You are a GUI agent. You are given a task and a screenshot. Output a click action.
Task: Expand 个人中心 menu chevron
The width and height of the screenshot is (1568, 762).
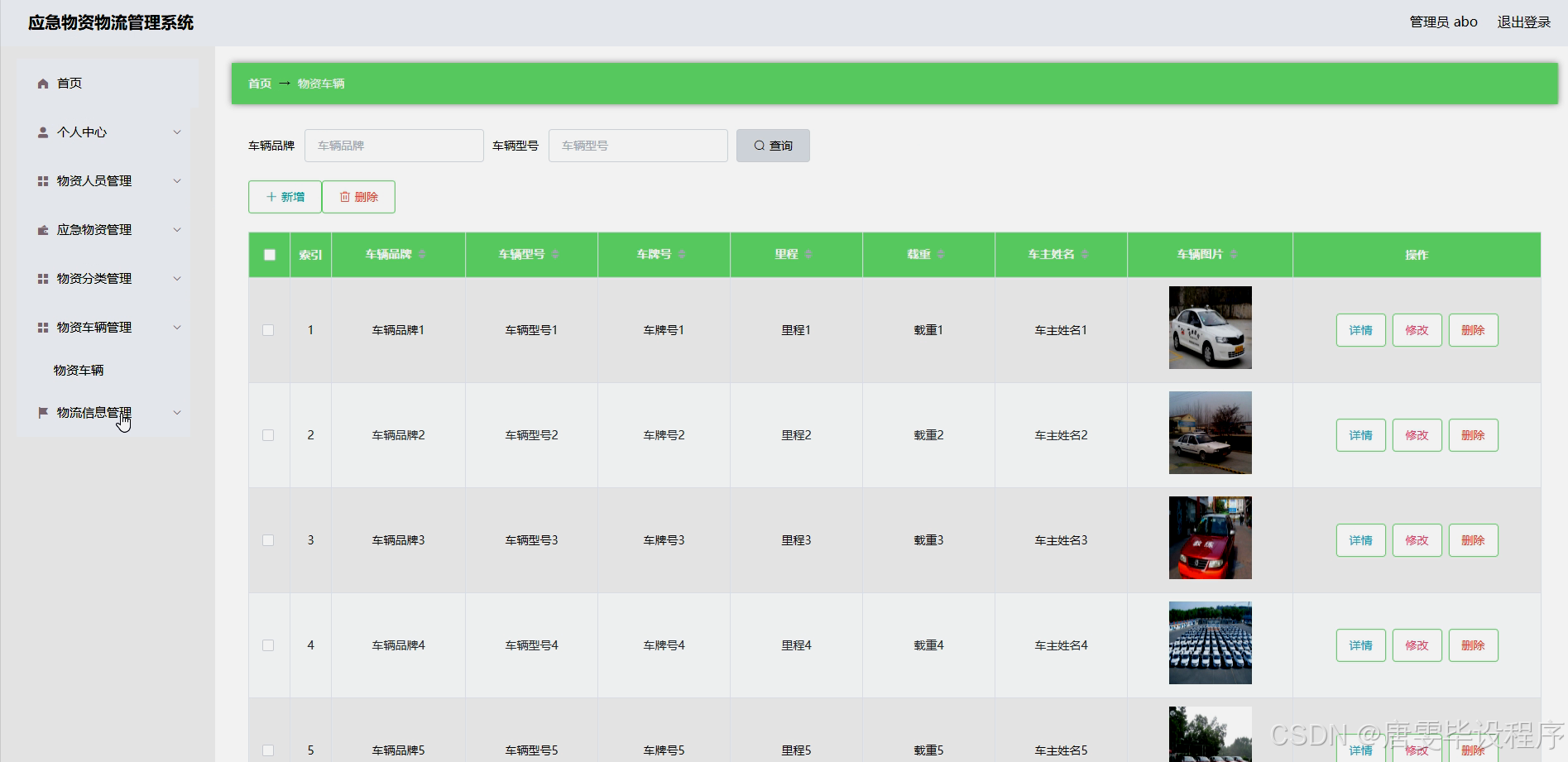click(177, 132)
